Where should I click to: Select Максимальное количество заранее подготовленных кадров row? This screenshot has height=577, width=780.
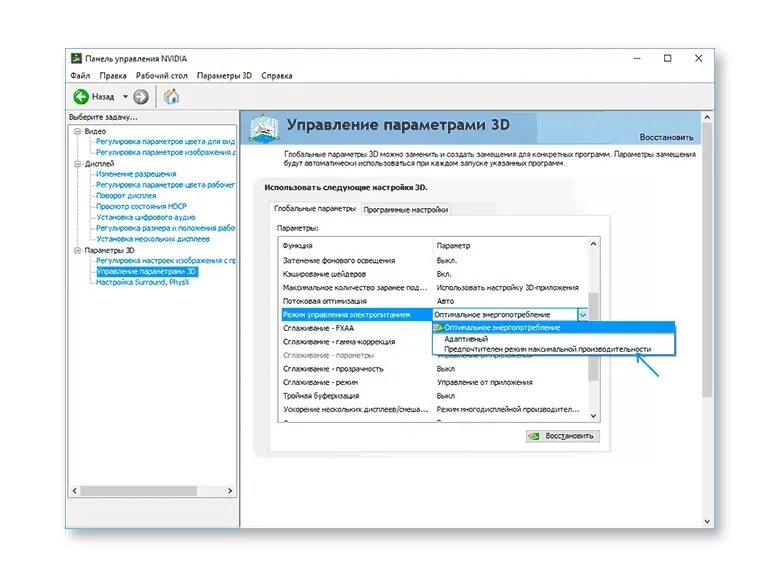pyautogui.click(x=433, y=288)
